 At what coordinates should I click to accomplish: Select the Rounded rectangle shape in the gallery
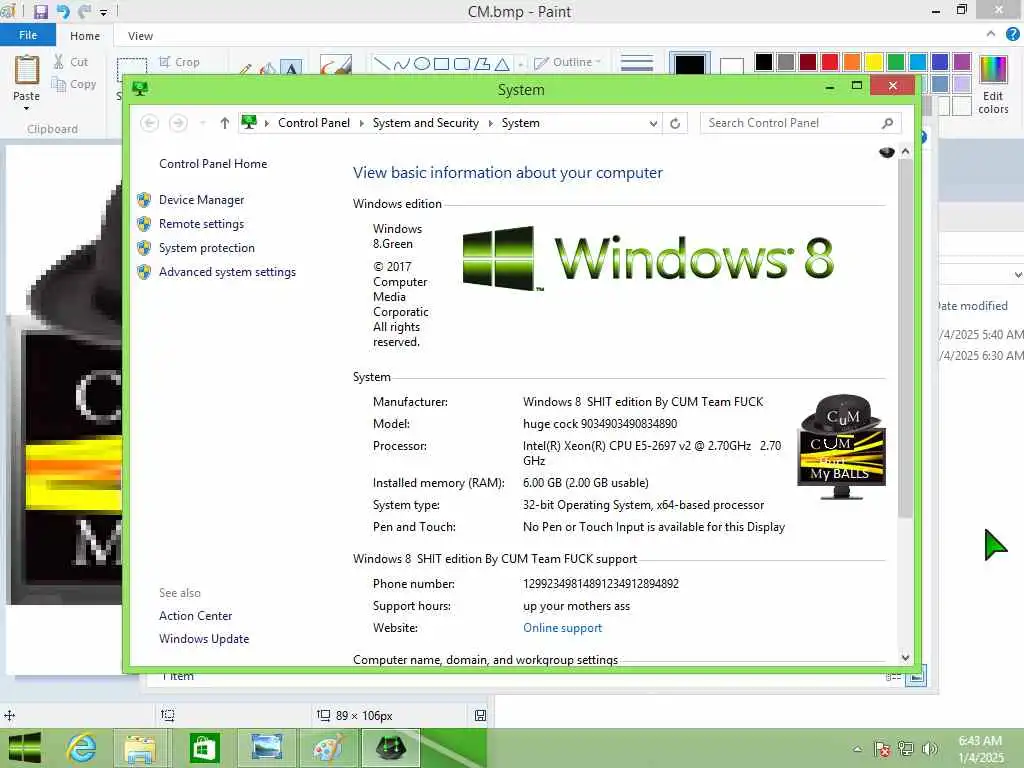tap(462, 63)
